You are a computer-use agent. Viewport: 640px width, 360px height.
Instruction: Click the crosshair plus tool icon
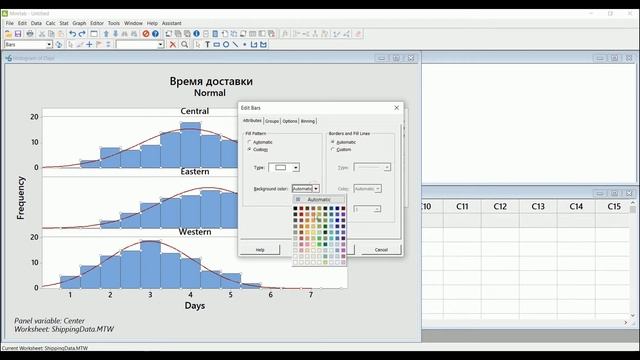89,44
